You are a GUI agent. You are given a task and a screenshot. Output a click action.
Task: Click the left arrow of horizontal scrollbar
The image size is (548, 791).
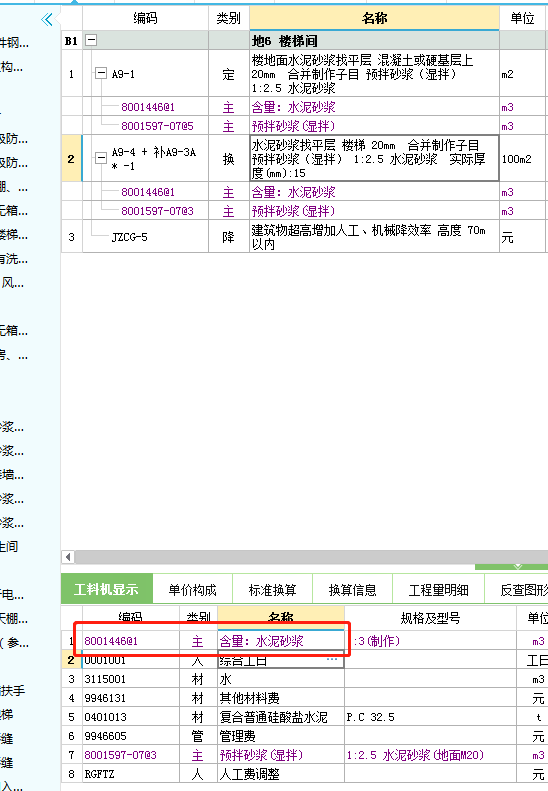point(68,557)
